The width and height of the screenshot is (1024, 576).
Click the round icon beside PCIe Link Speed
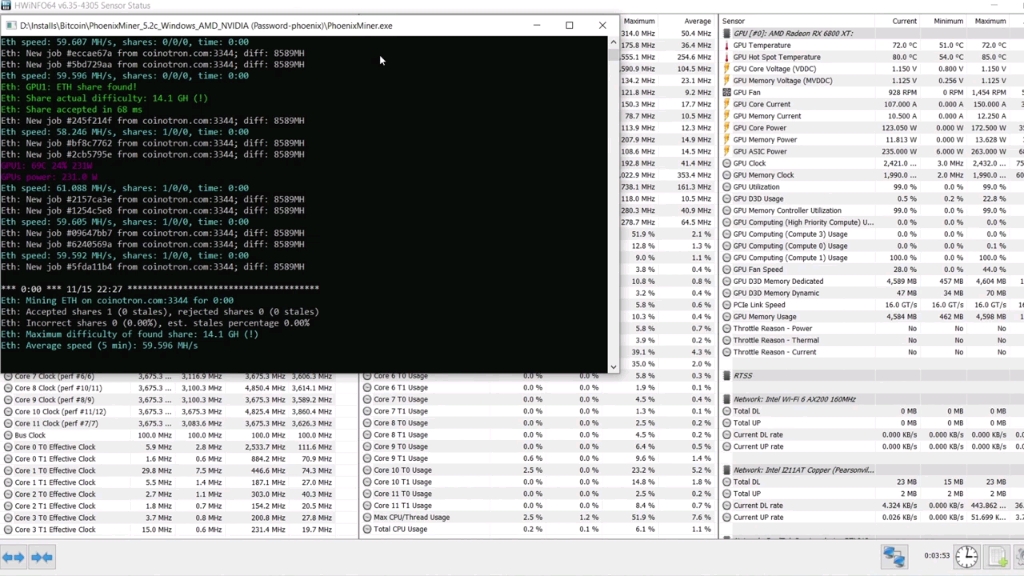(x=727, y=304)
